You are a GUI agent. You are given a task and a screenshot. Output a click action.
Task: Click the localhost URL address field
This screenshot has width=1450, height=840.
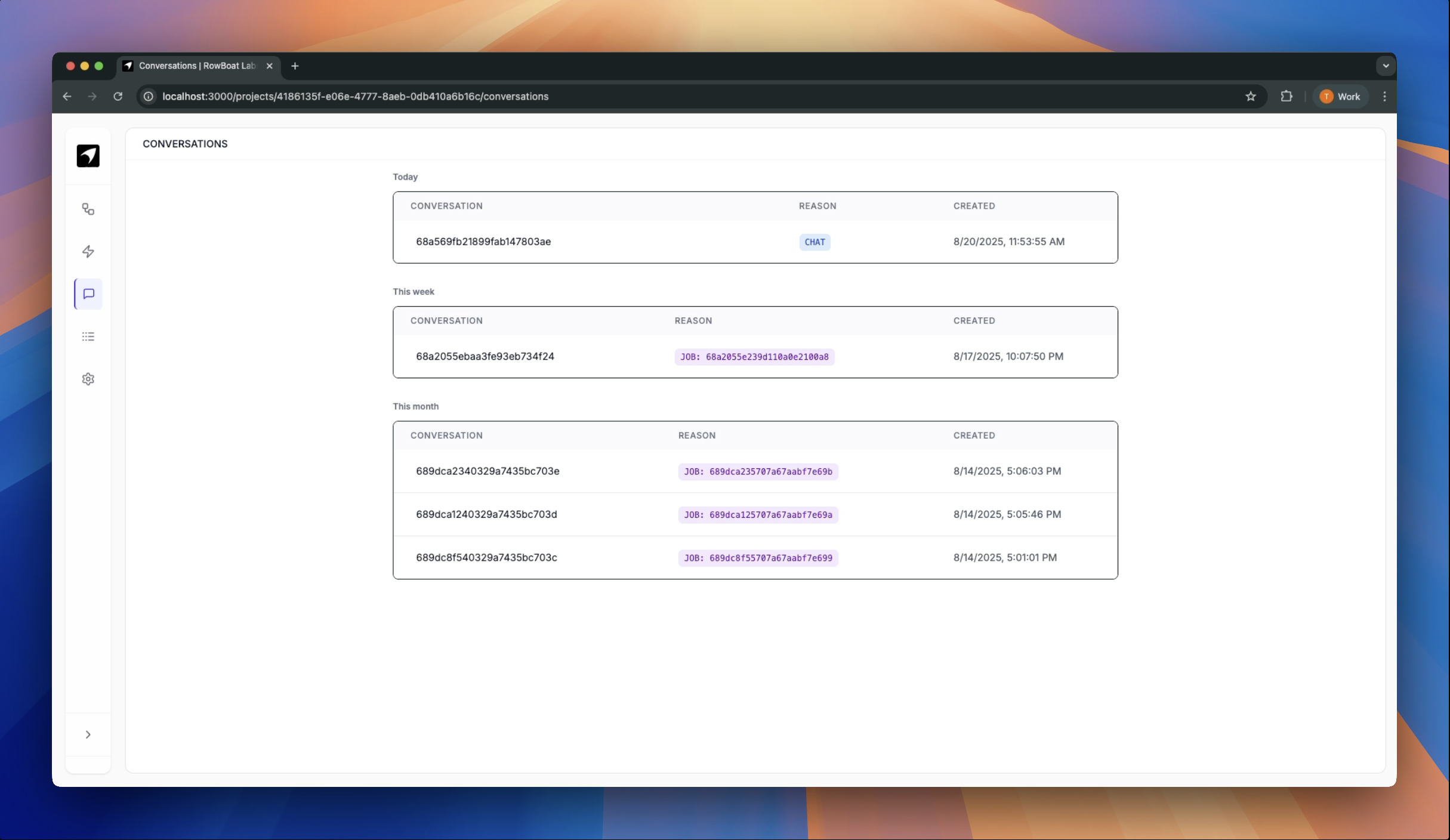(x=355, y=96)
